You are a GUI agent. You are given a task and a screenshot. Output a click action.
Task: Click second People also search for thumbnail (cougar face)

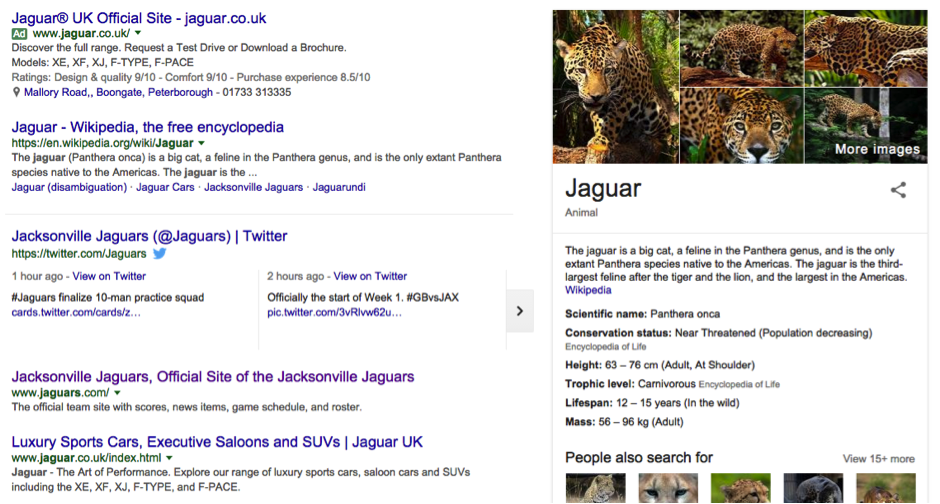[x=668, y=488]
